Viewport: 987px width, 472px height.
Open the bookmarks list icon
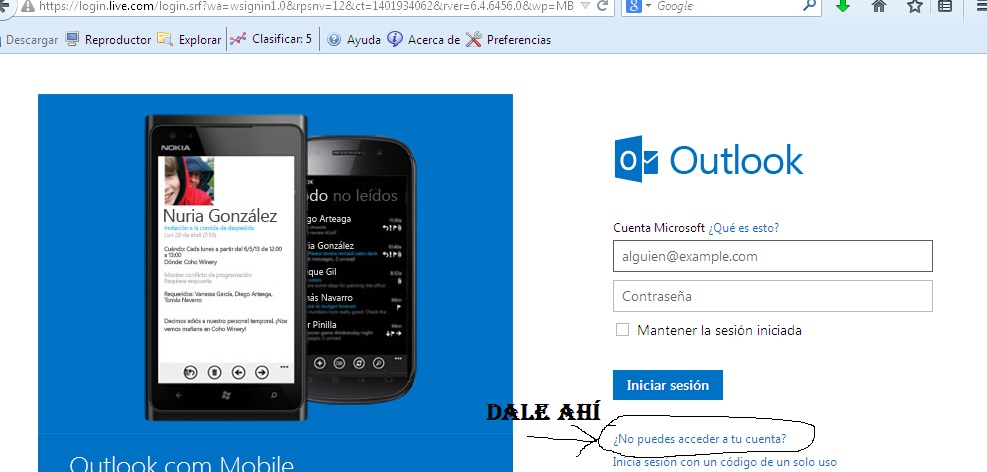tap(946, 6)
